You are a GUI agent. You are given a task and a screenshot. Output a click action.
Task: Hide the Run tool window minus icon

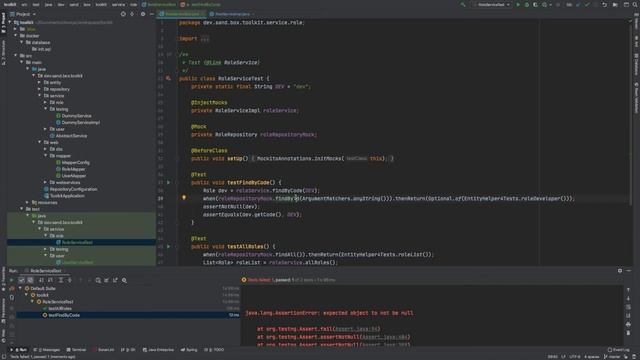point(629,271)
